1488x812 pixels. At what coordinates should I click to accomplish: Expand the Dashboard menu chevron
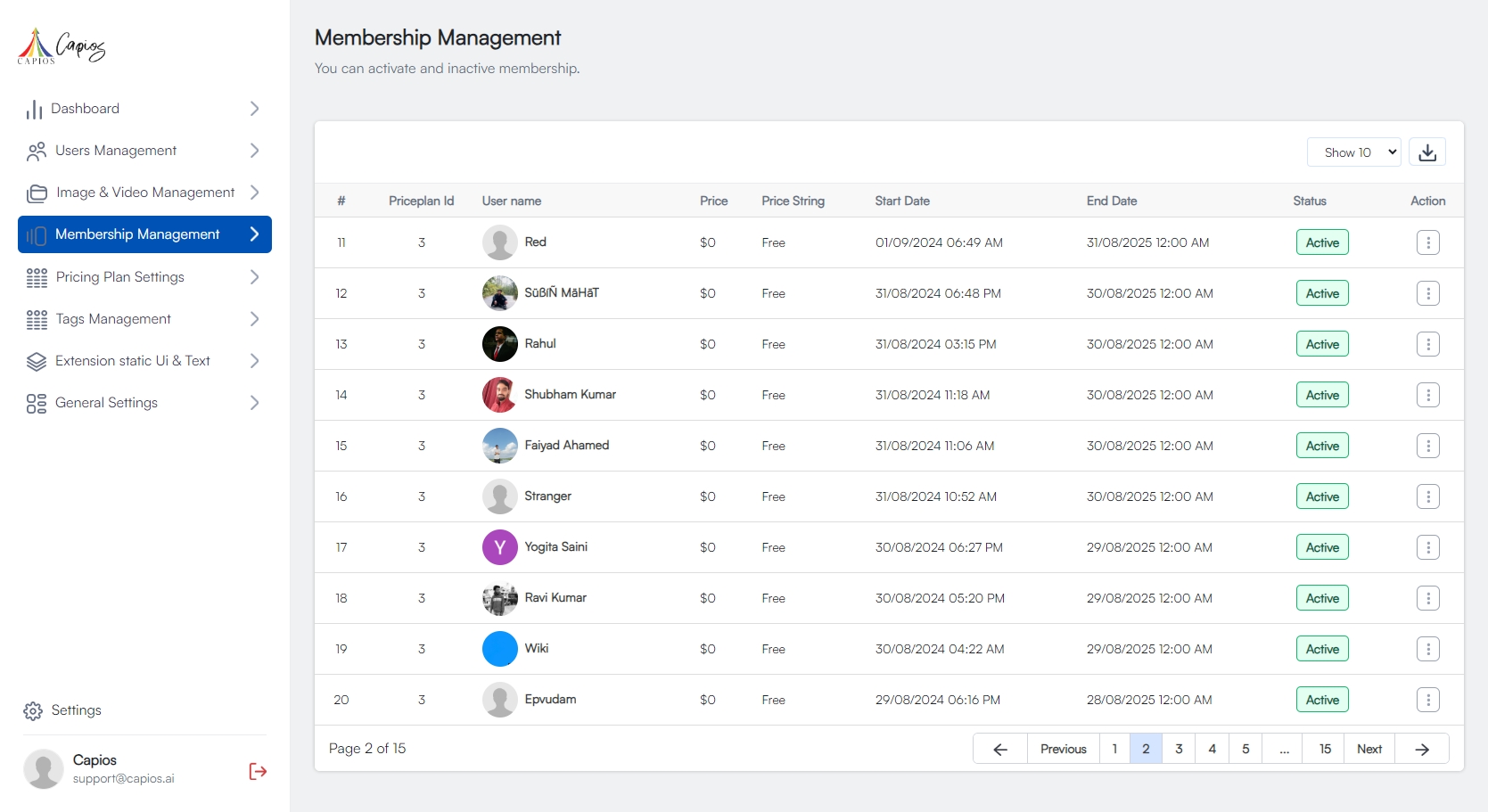click(x=254, y=109)
